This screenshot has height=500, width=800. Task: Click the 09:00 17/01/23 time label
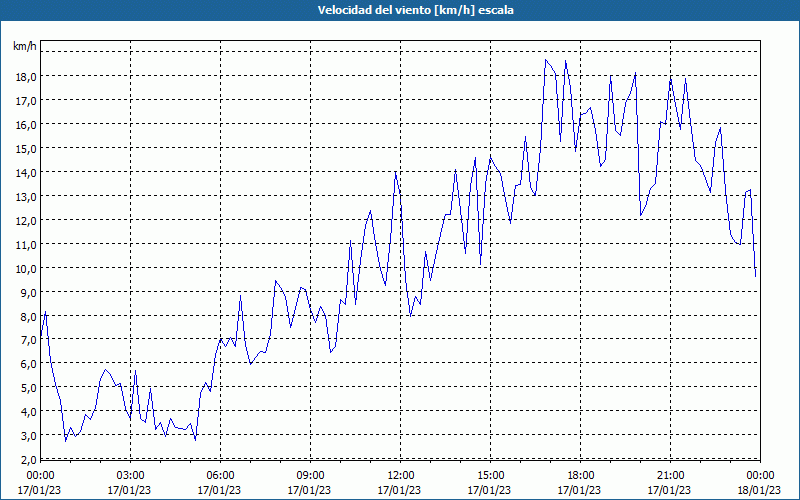tap(309, 483)
